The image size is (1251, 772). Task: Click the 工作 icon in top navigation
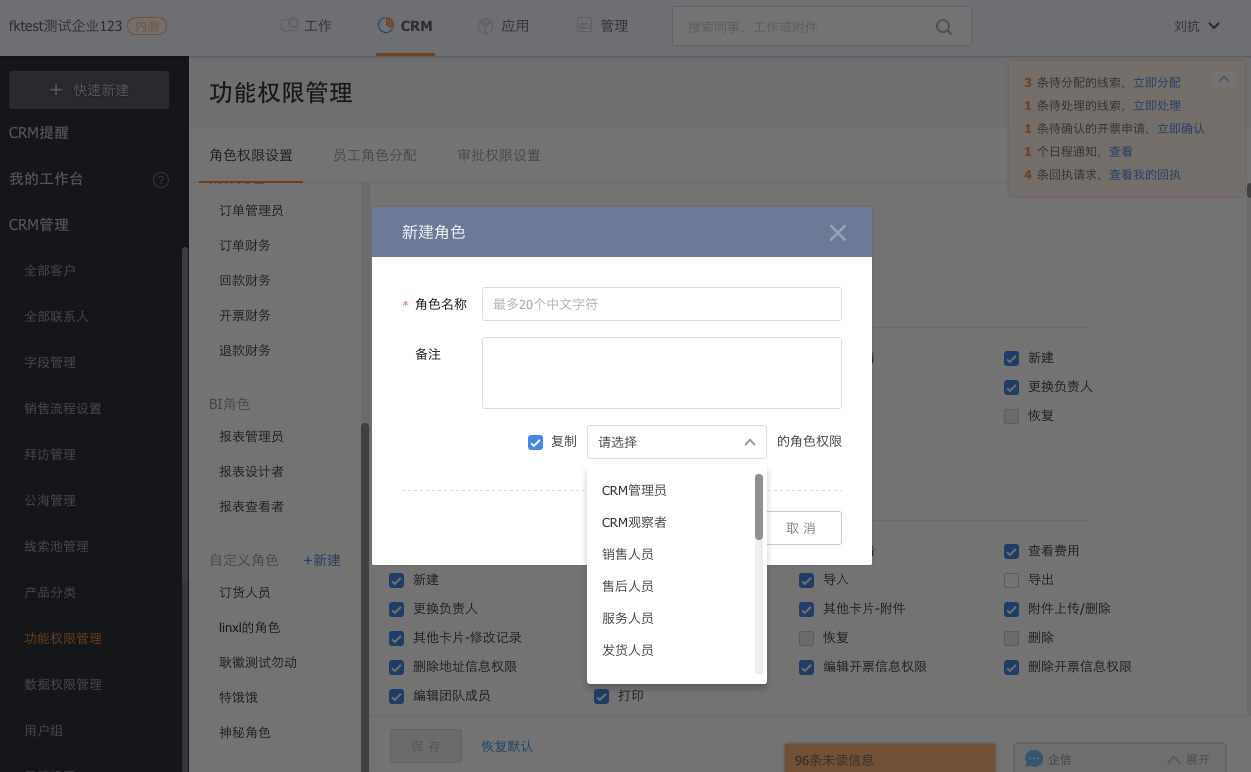290,26
